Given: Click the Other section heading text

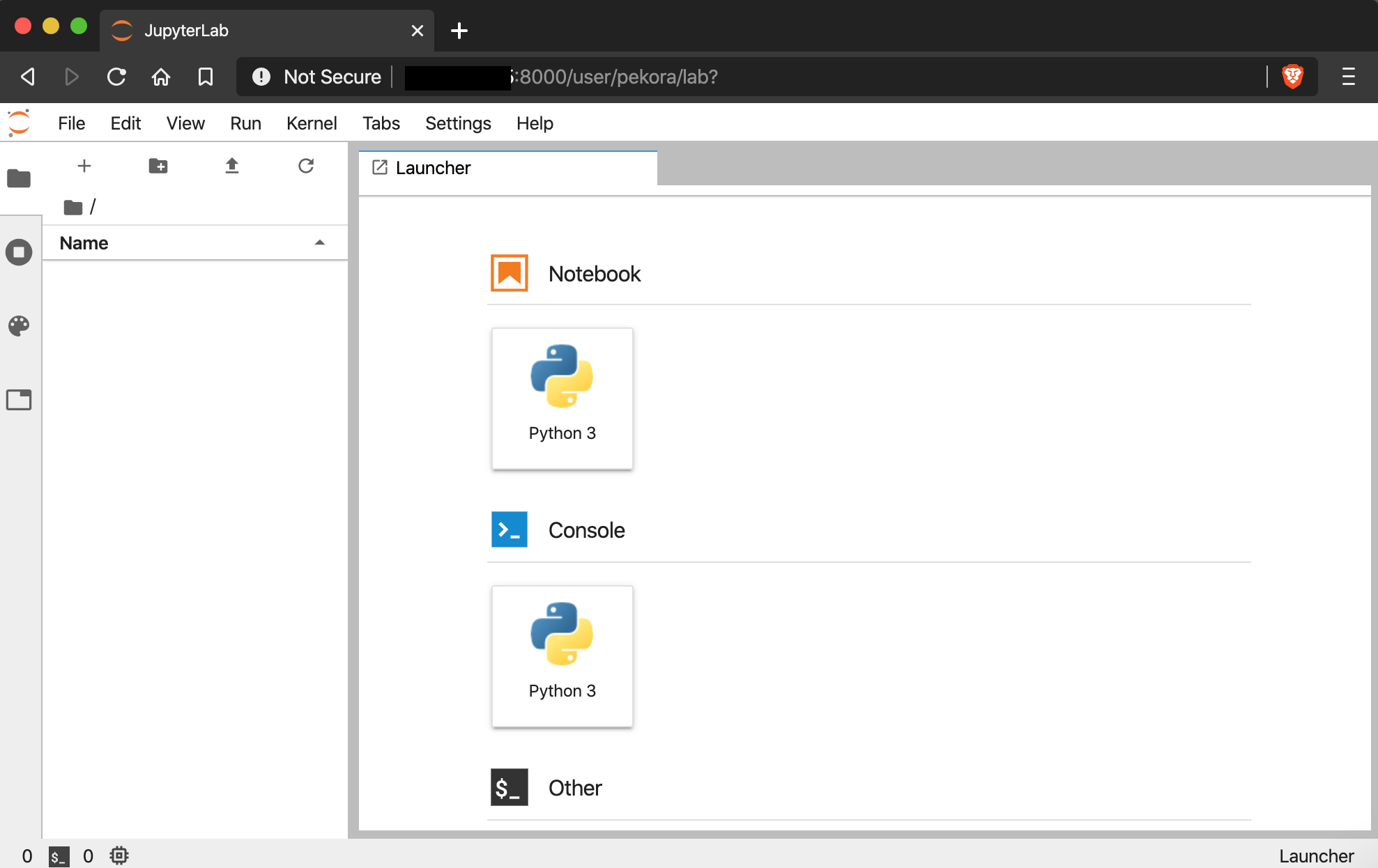Looking at the screenshot, I should 575,788.
